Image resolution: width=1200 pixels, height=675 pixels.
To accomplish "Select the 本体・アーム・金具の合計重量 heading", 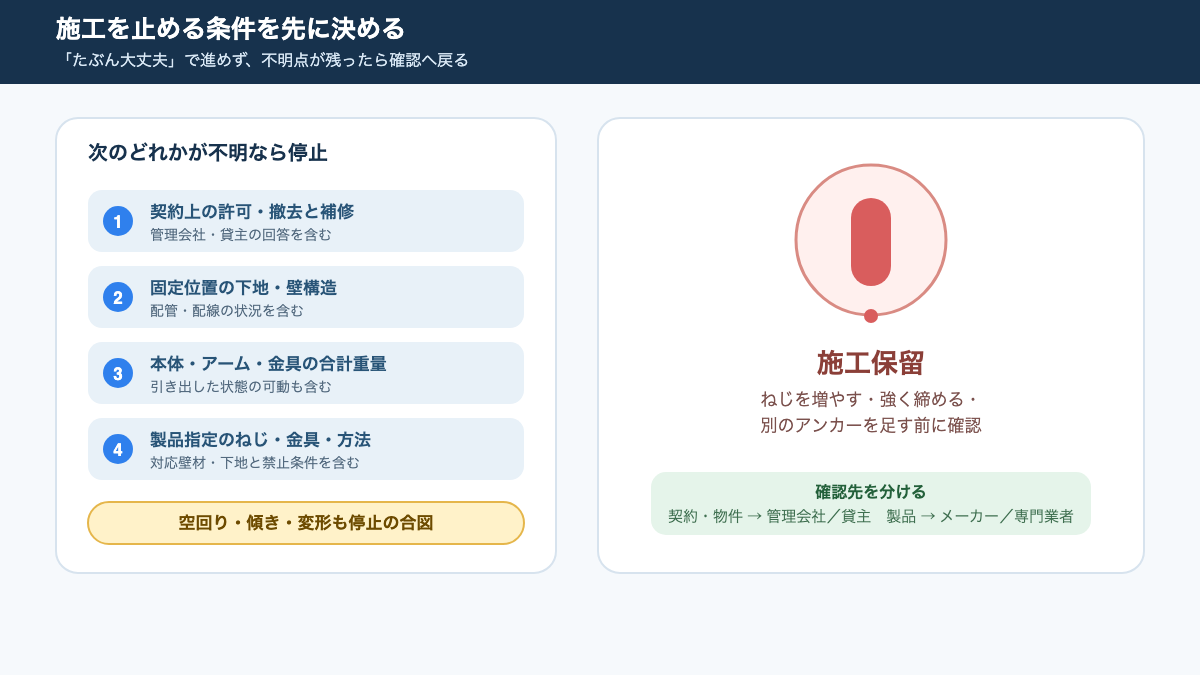I will 268,363.
